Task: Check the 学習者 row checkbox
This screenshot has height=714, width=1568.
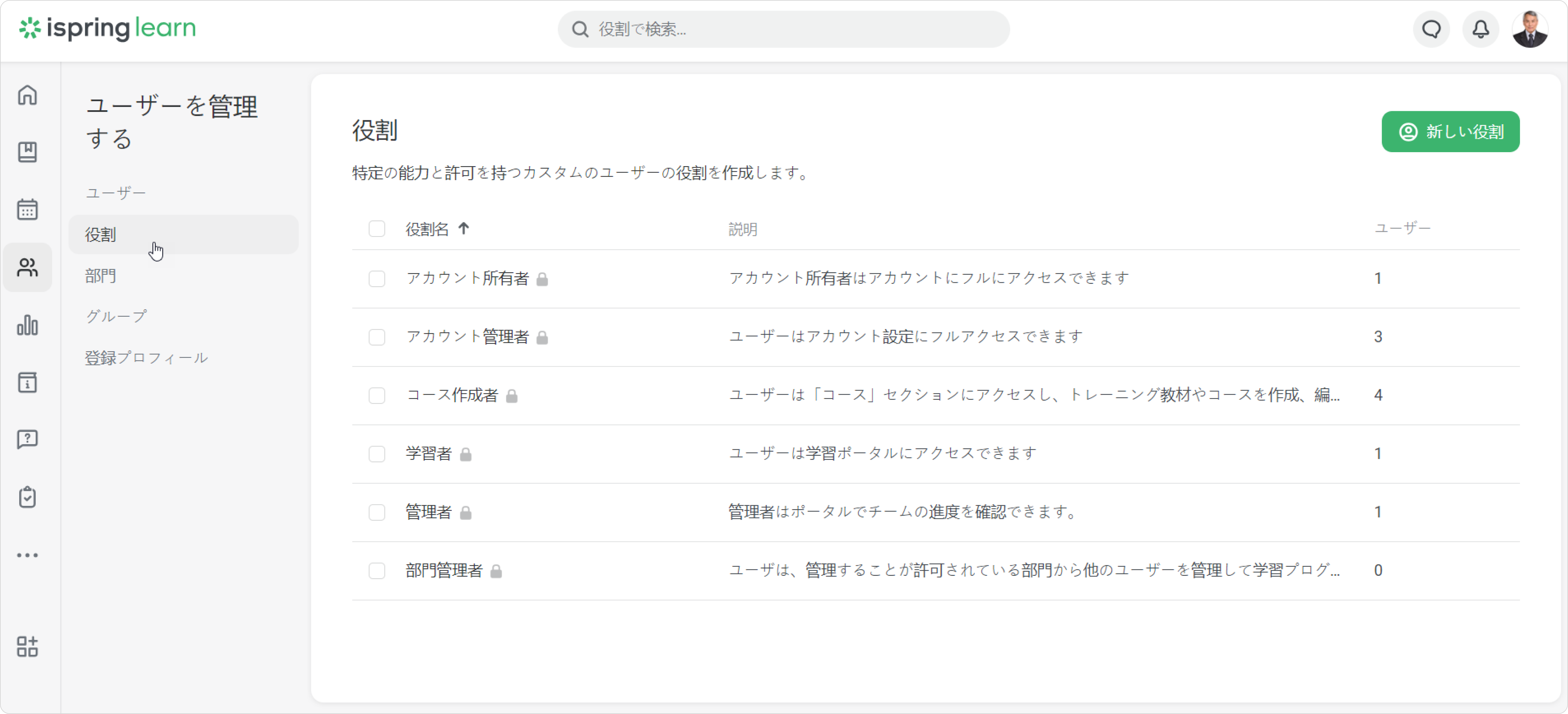Action: pos(377,454)
